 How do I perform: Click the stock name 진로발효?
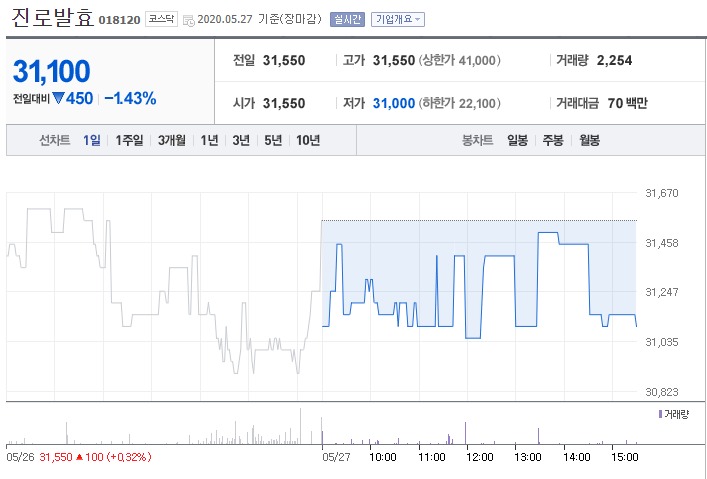52,18
